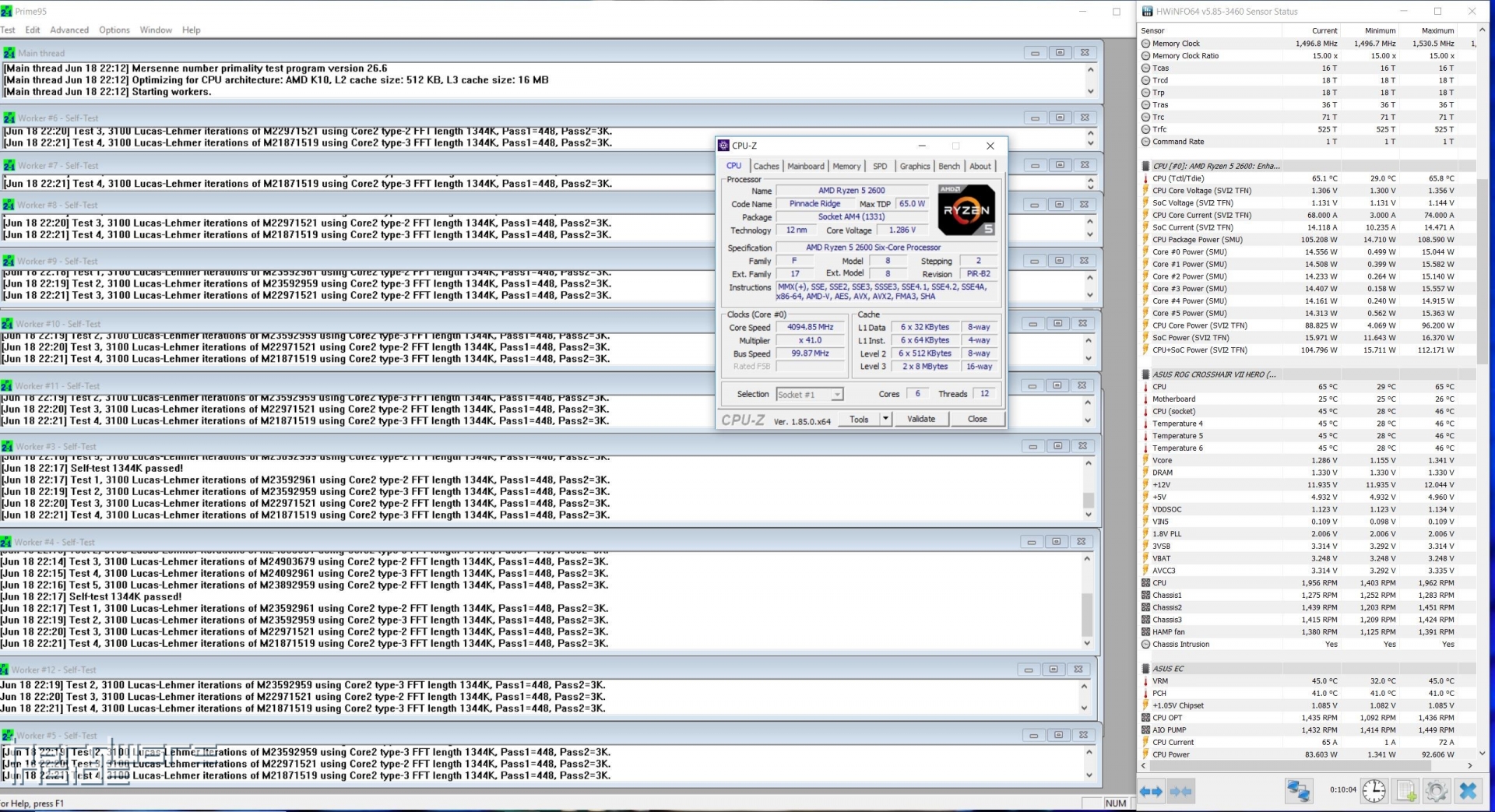This screenshot has width=1495, height=812.
Task: Click the HWiNFO horizontal scrollbar right arrow
Action: [1469, 765]
